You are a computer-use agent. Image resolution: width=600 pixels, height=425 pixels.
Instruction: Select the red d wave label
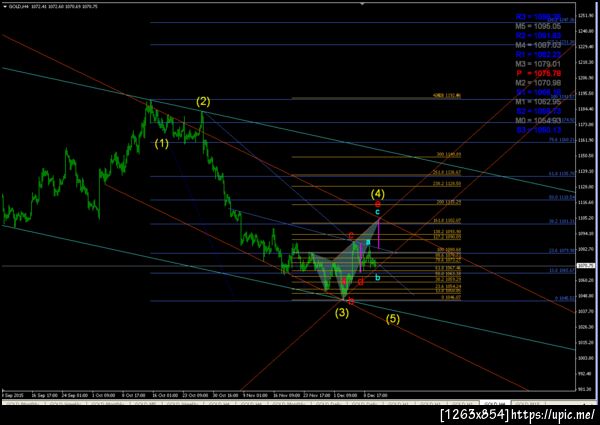pyautogui.click(x=360, y=282)
